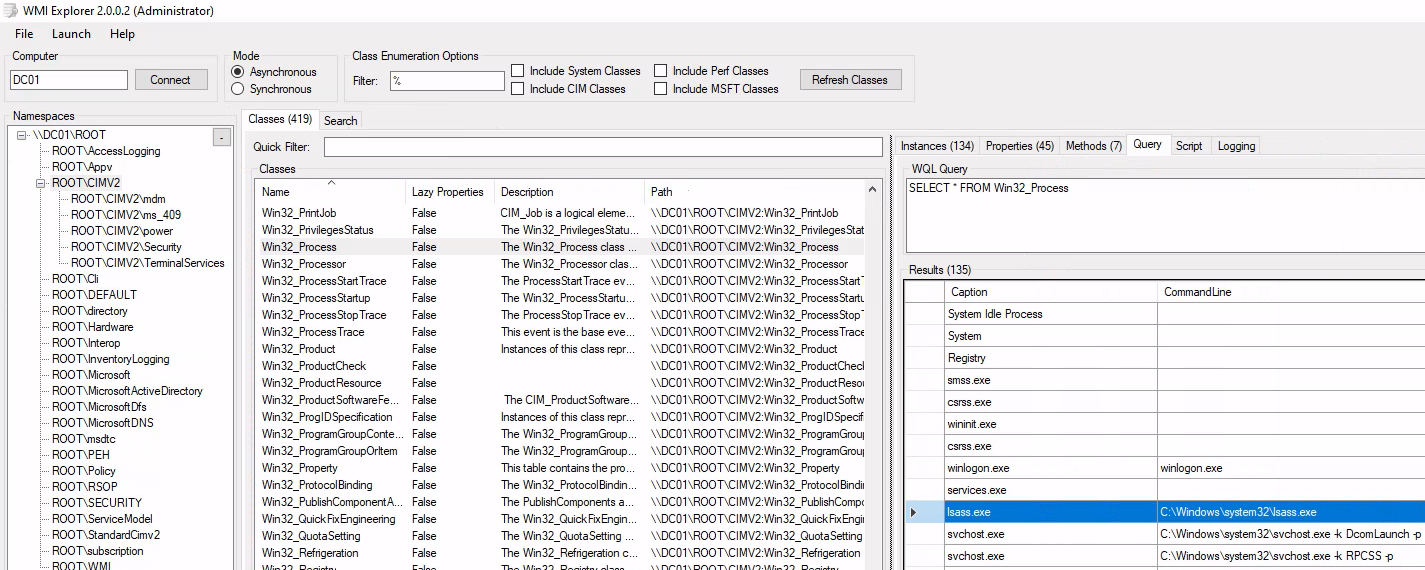This screenshot has width=1425, height=570.
Task: Switch to the Instances (134) tab
Action: [x=937, y=146]
